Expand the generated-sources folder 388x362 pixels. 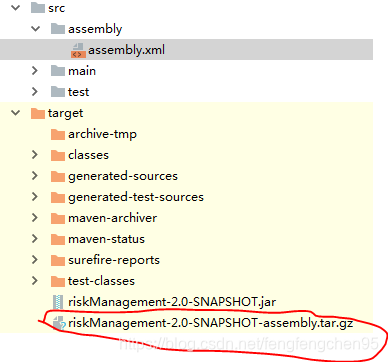[x=35, y=176]
